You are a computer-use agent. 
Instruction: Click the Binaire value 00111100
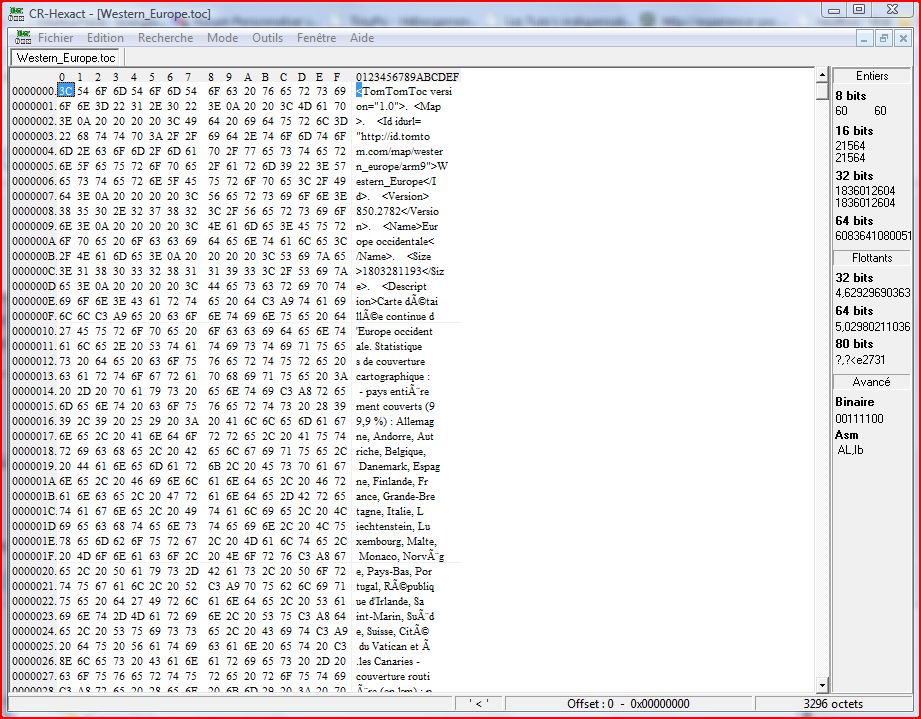(x=859, y=419)
